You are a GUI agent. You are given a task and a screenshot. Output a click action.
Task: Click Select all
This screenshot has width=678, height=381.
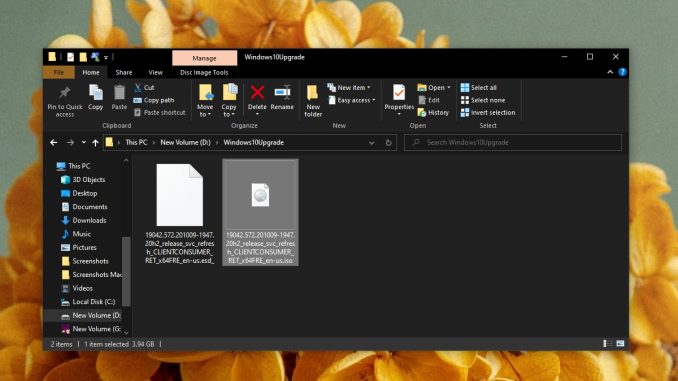tap(479, 88)
